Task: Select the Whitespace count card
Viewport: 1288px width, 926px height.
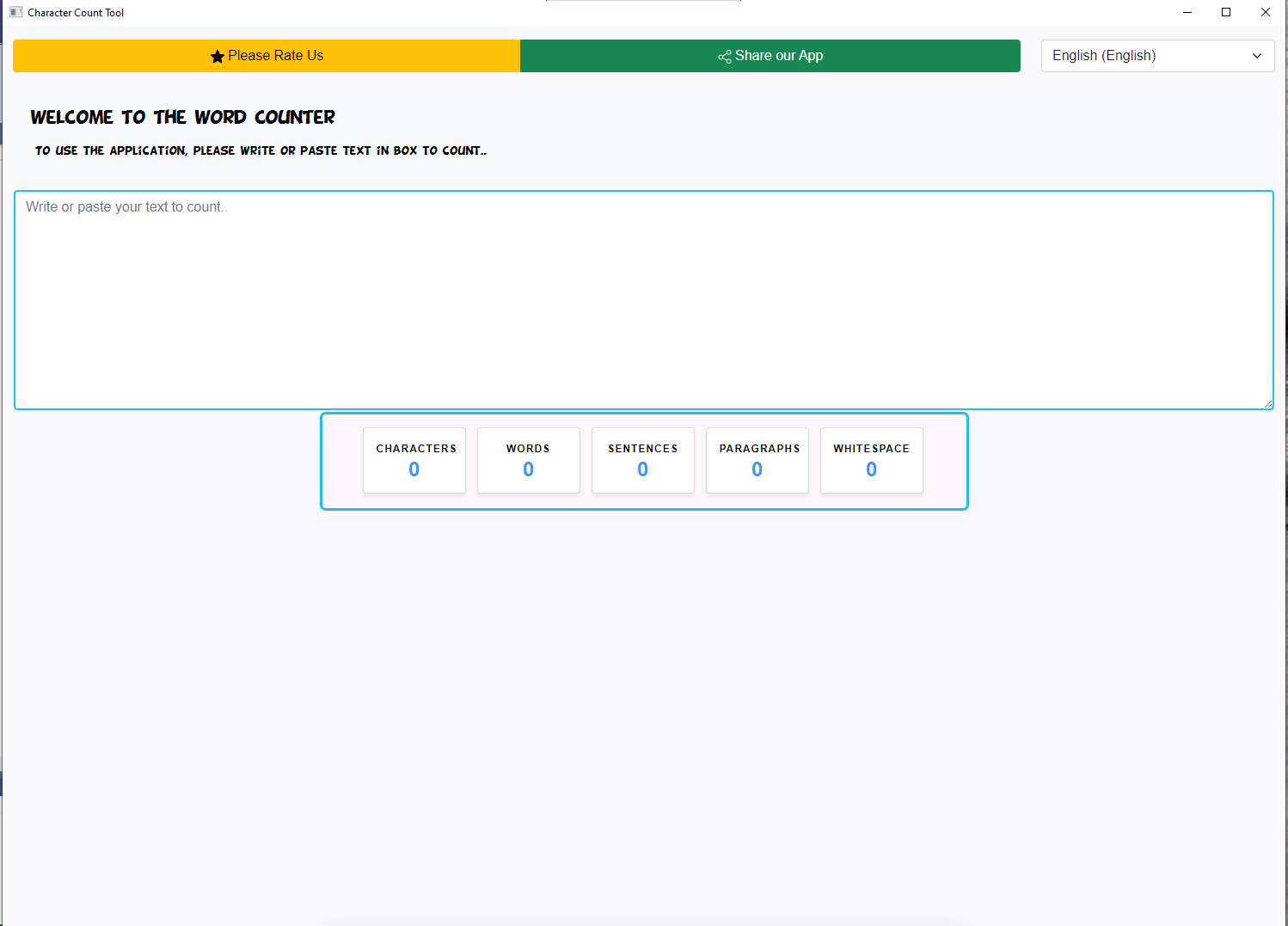Action: pos(872,460)
